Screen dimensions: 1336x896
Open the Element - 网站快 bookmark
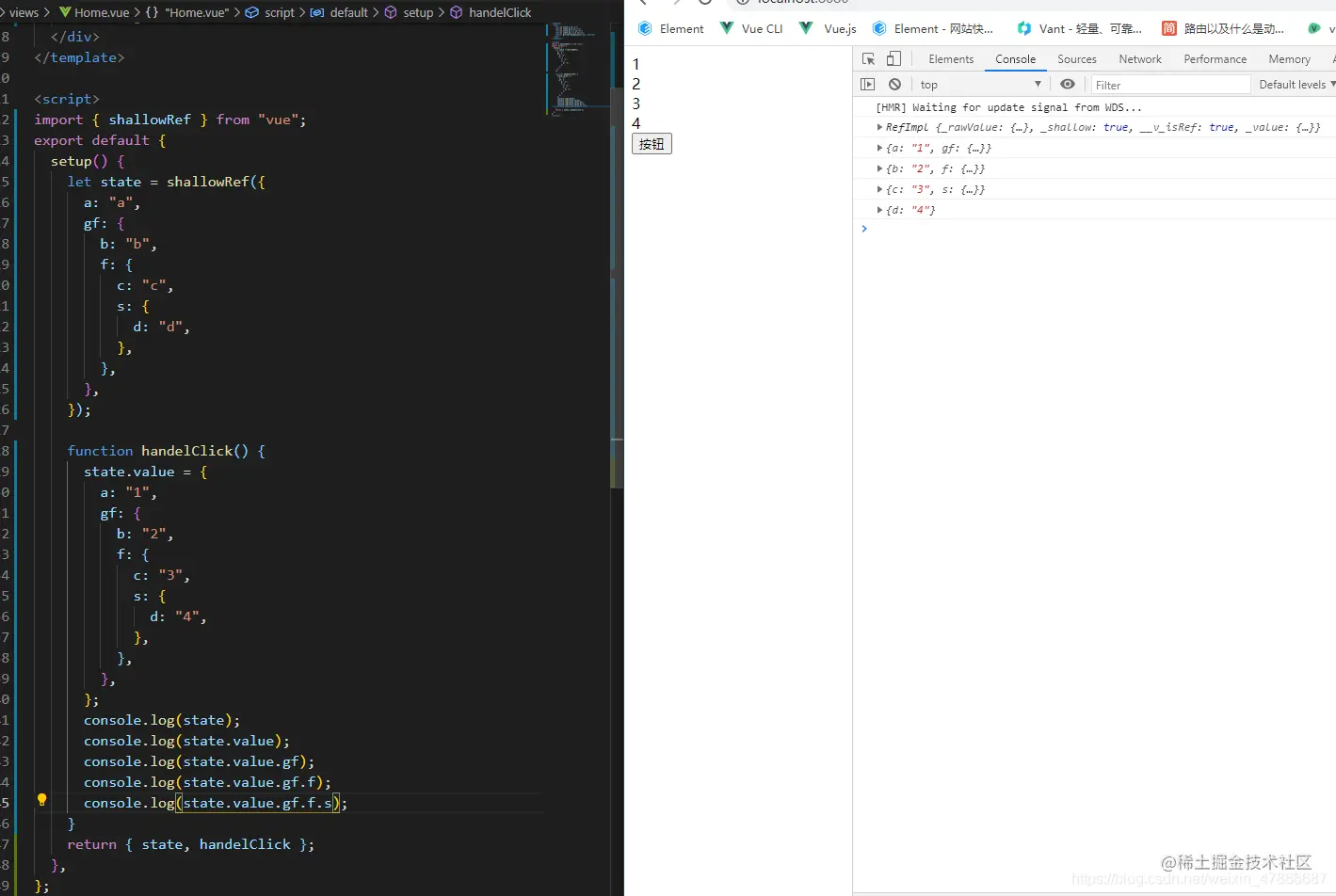(x=933, y=29)
